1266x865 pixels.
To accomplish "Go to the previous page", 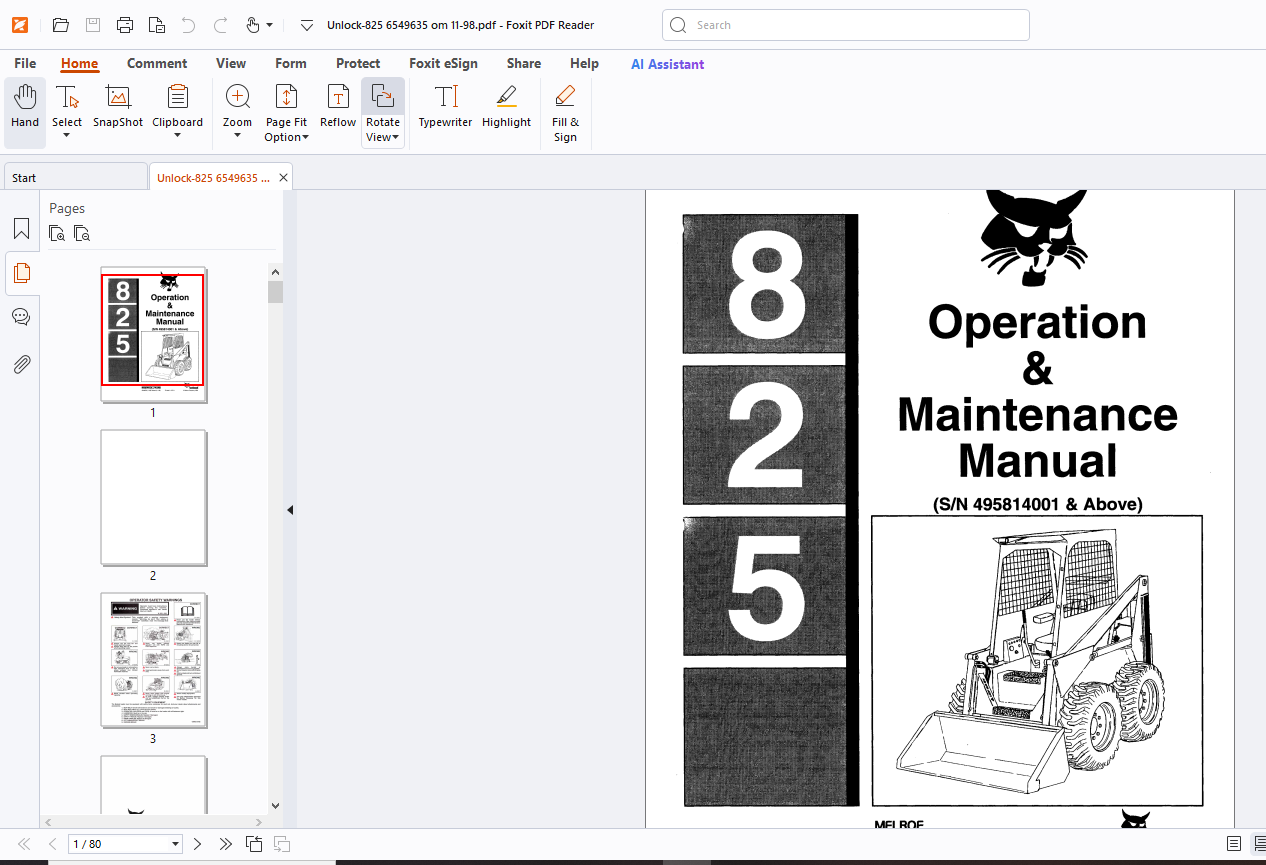I will click(x=52, y=844).
